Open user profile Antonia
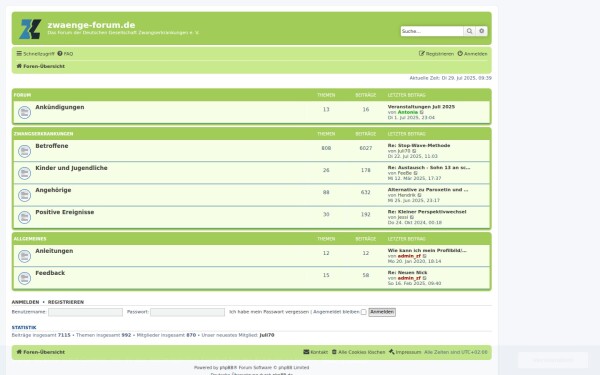 tap(408, 112)
